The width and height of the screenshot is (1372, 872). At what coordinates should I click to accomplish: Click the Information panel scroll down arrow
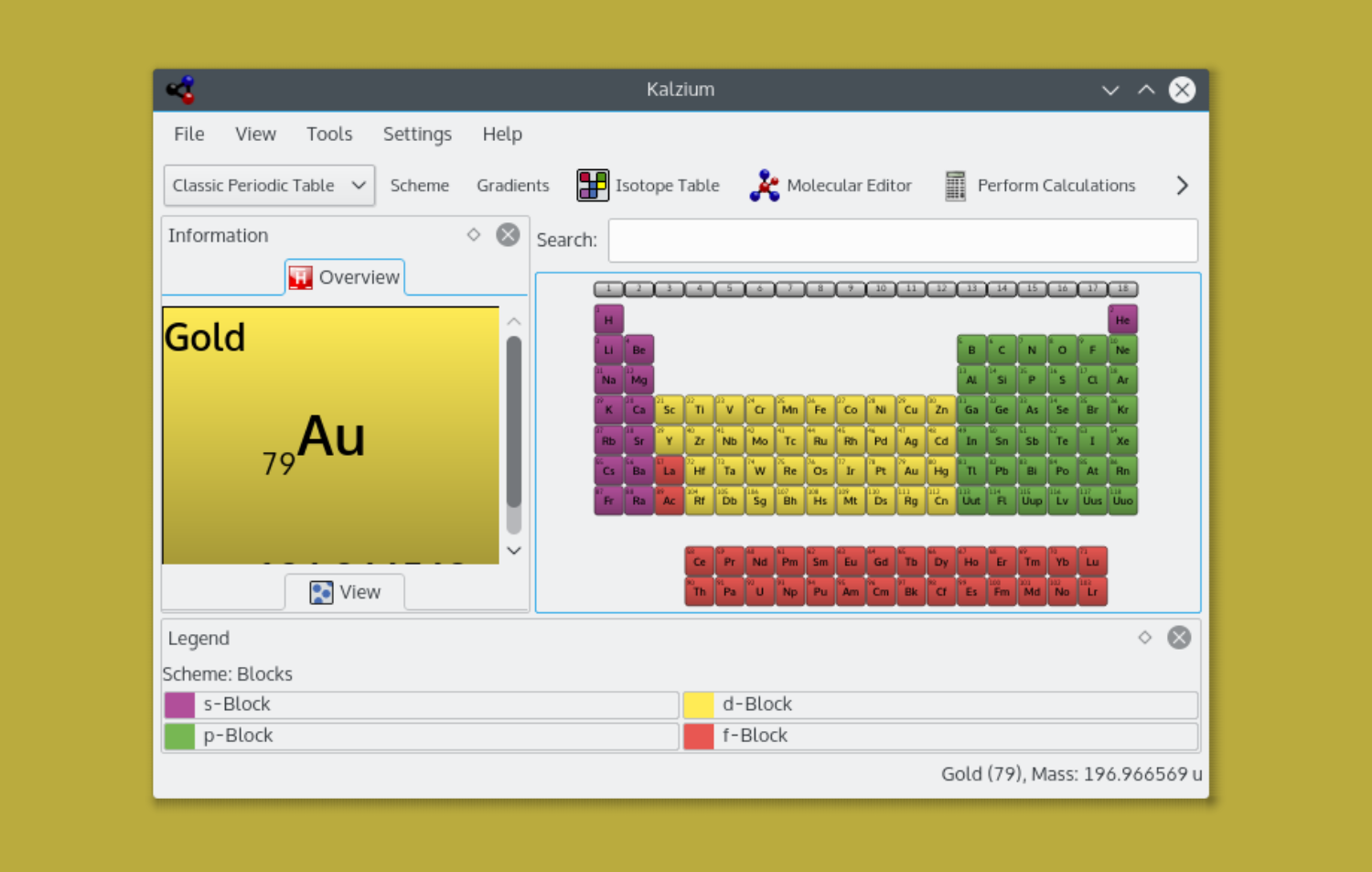point(514,550)
